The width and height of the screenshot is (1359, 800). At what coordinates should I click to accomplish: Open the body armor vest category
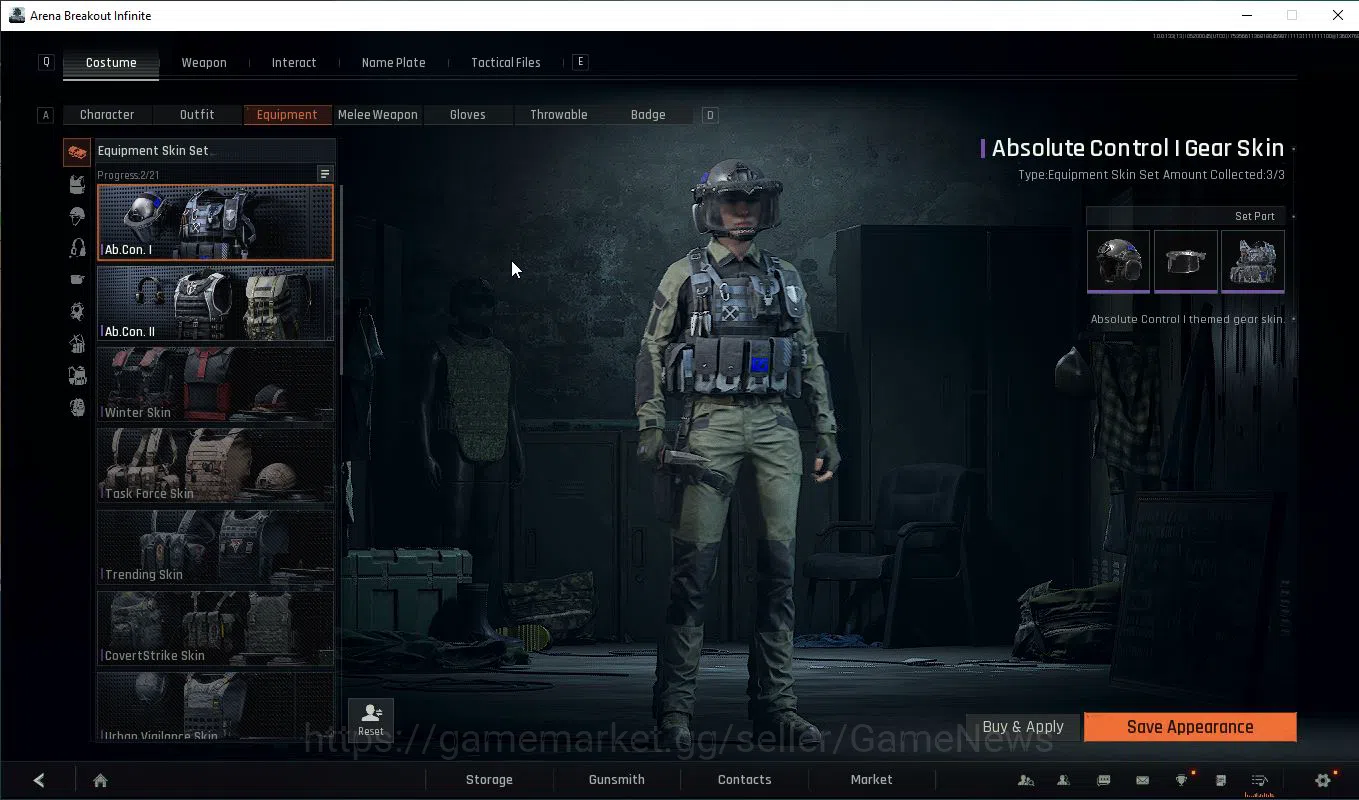77,184
